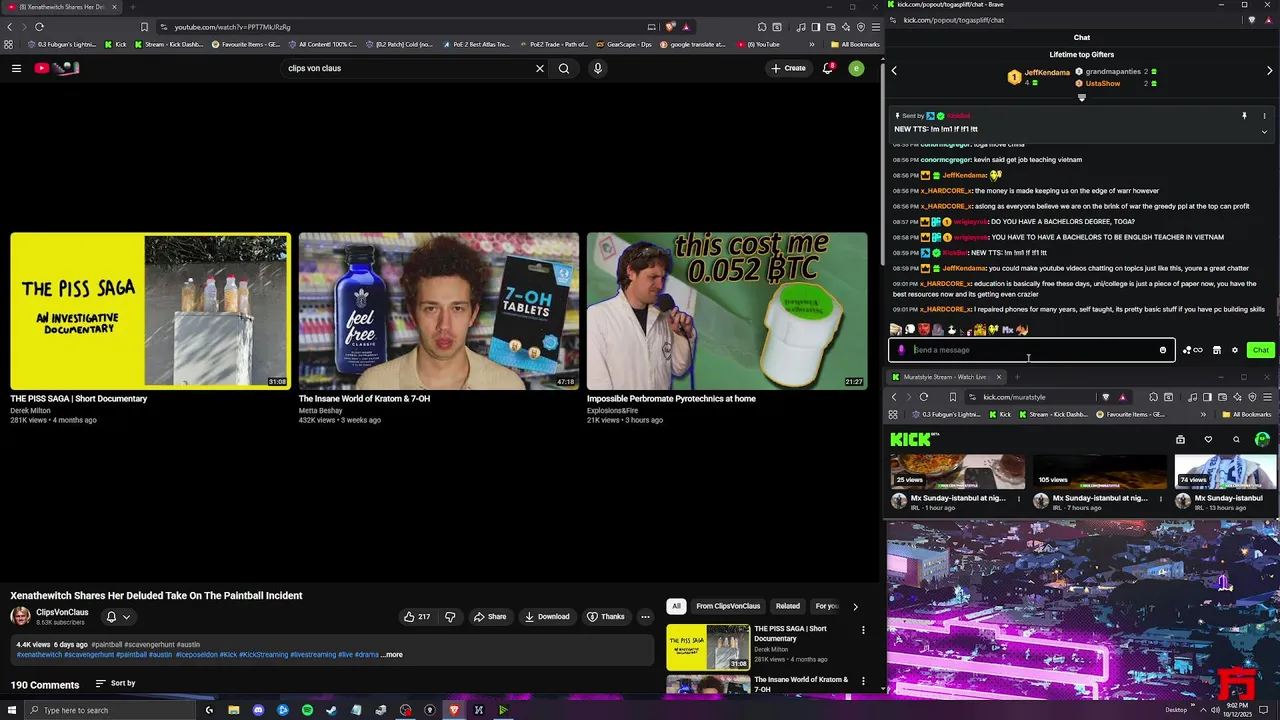Click the Kick chat message input

(1030, 350)
